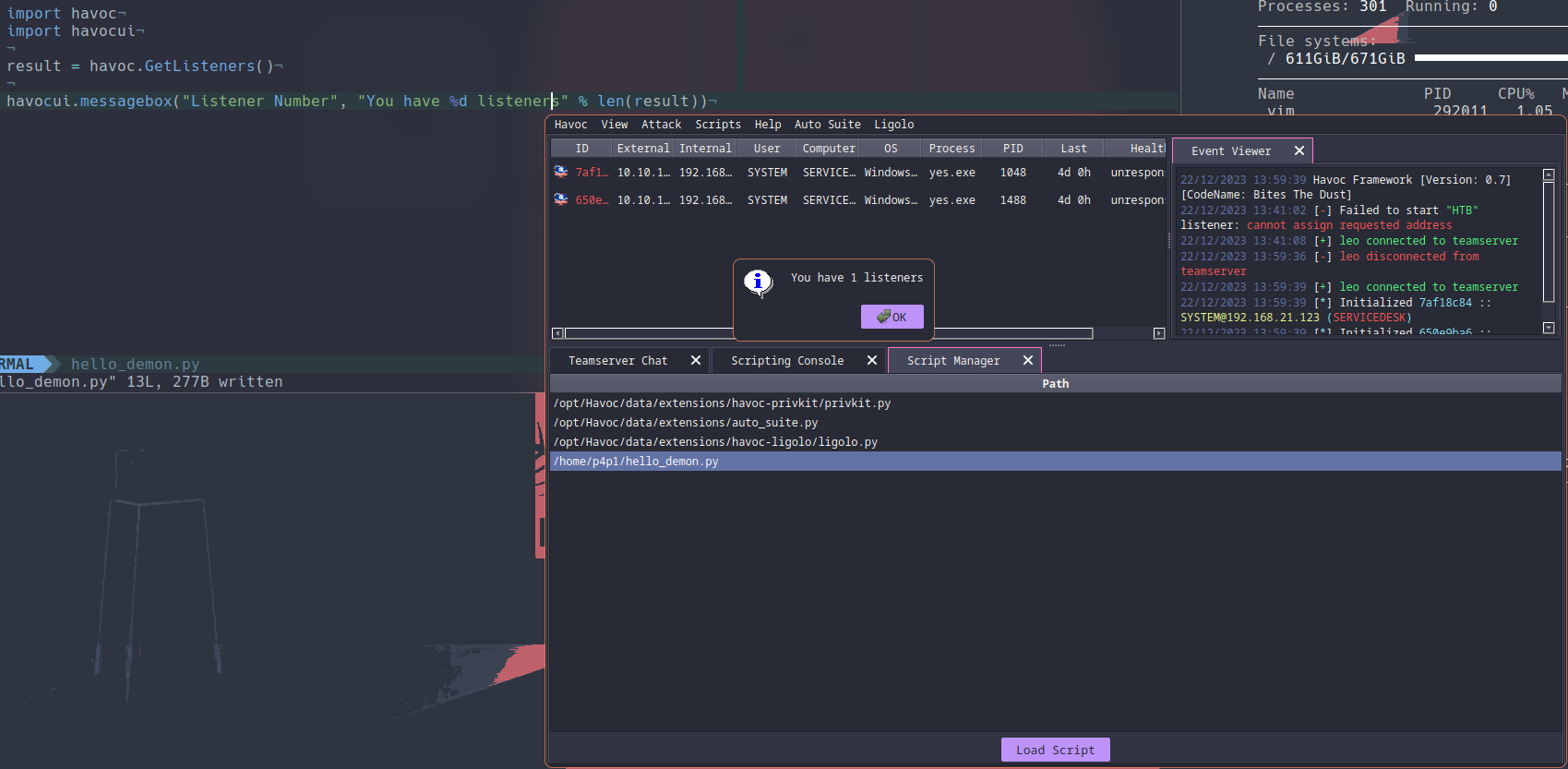Image resolution: width=1568 pixels, height=769 pixels.
Task: Open the Ligolo menu
Action: point(893,125)
